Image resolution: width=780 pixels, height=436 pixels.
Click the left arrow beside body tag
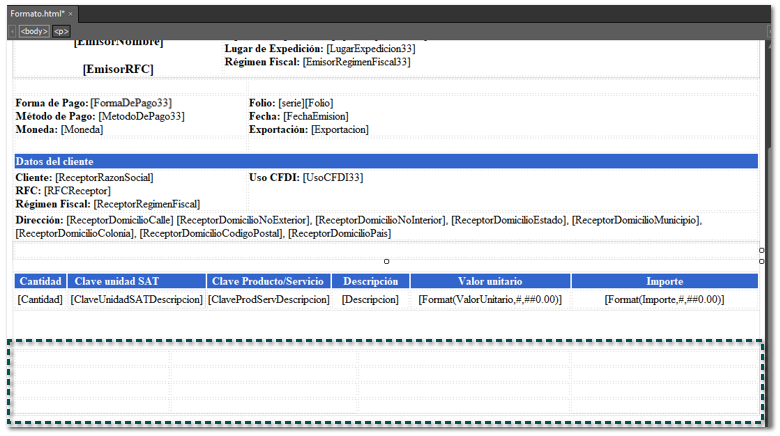(12, 31)
